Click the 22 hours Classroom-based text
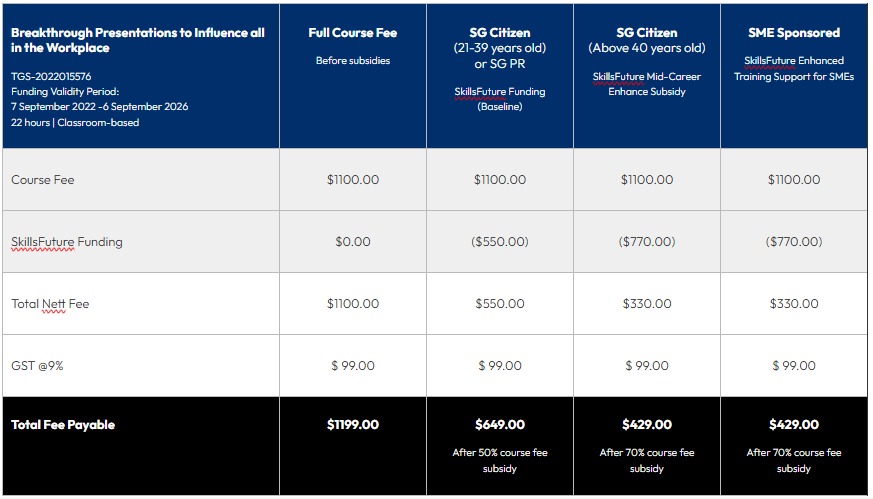 click(75, 122)
